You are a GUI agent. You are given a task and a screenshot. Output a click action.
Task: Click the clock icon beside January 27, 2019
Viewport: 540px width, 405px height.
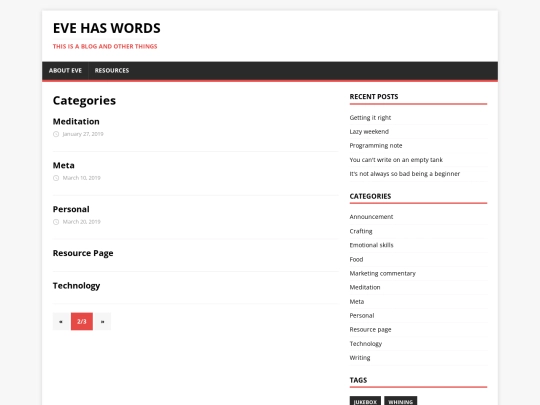[56, 134]
